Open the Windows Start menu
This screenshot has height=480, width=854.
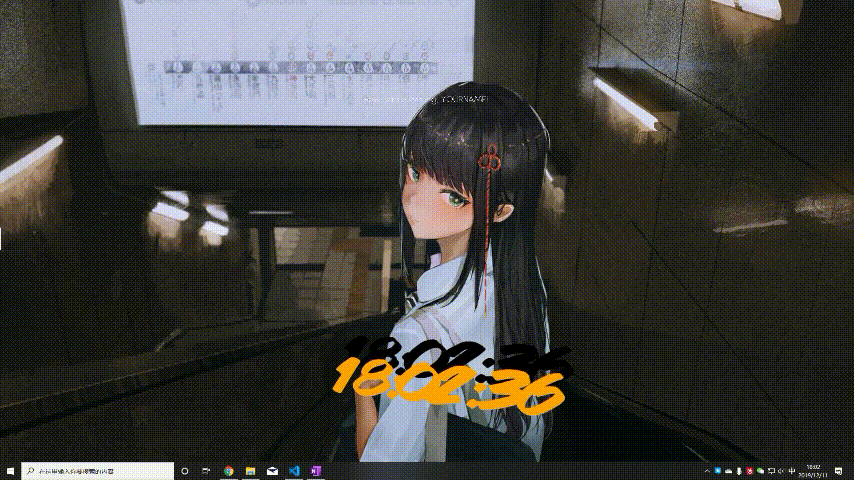[x=8, y=470]
